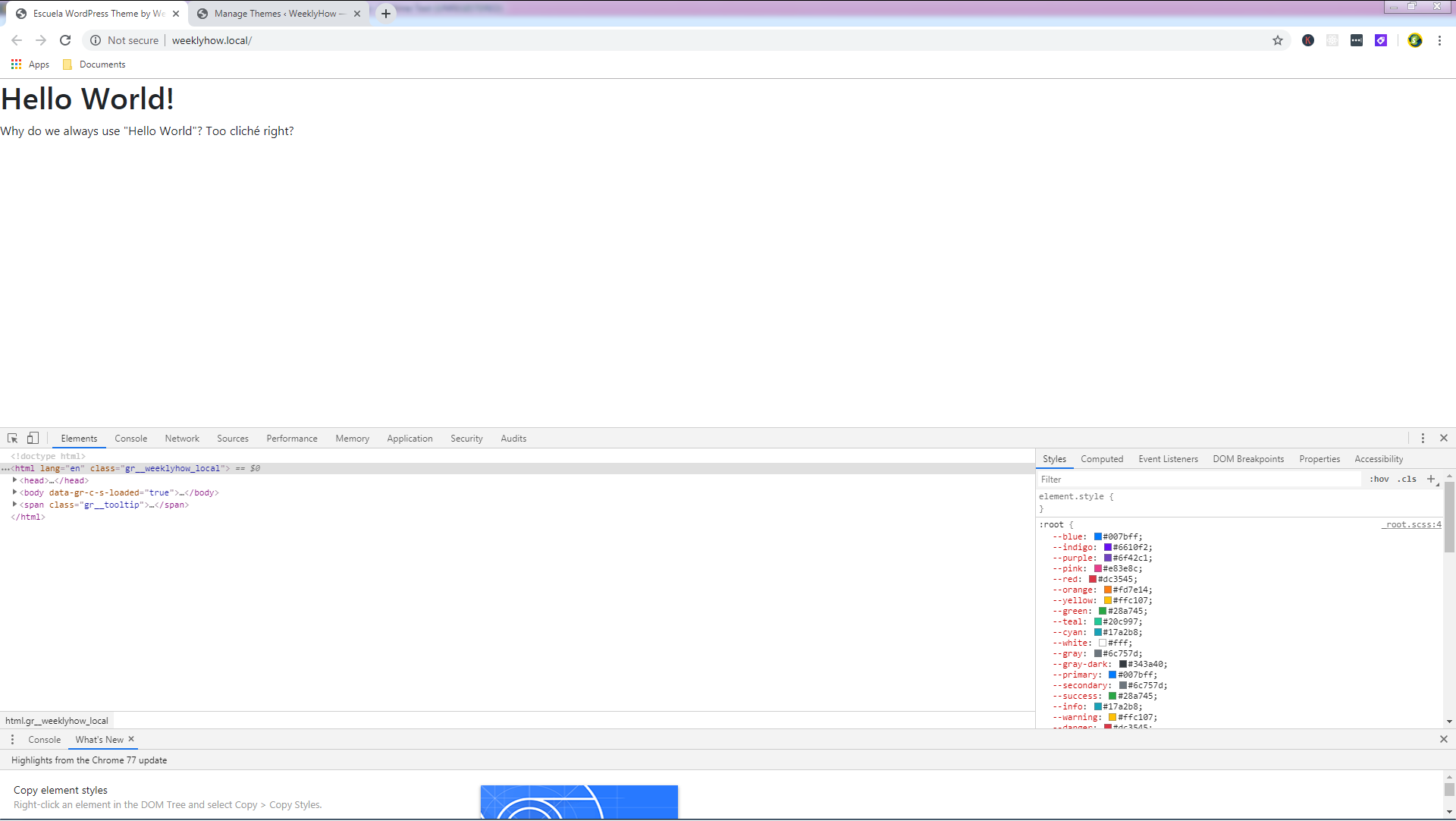Open the drawer three-dot menu beside Console
This screenshot has width=1456, height=821.
tap(12, 740)
